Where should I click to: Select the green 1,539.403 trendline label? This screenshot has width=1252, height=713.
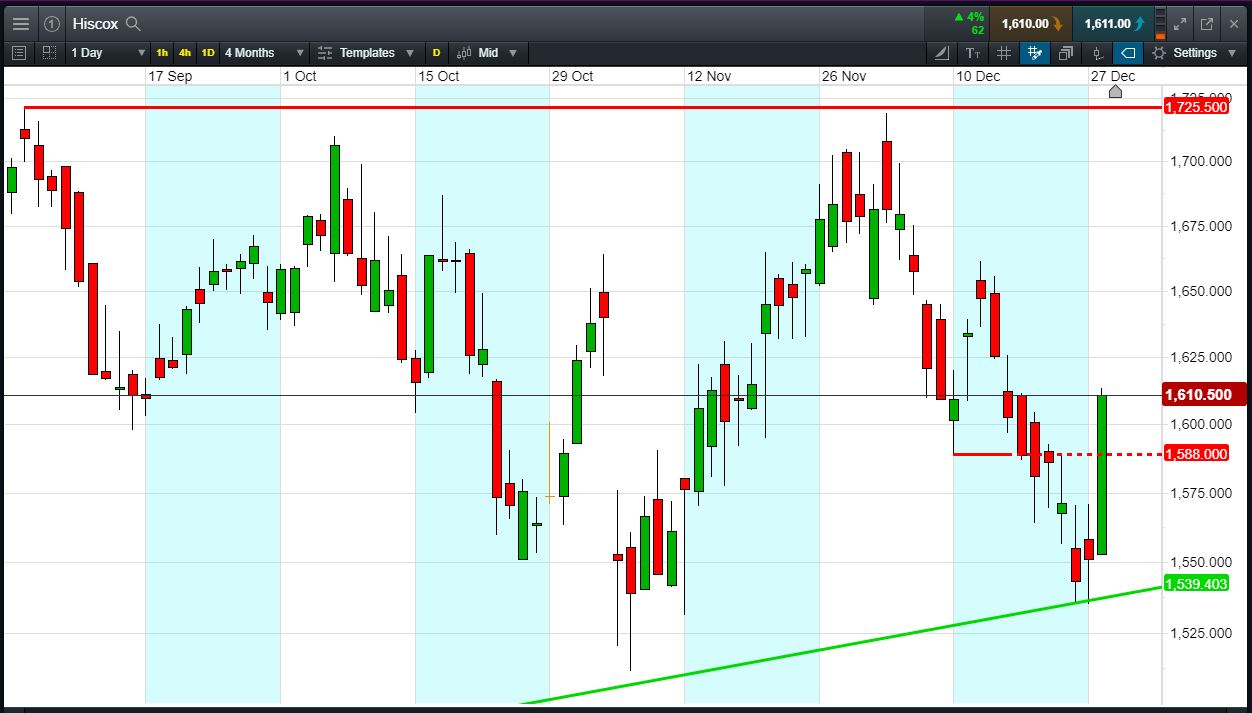pos(1196,584)
